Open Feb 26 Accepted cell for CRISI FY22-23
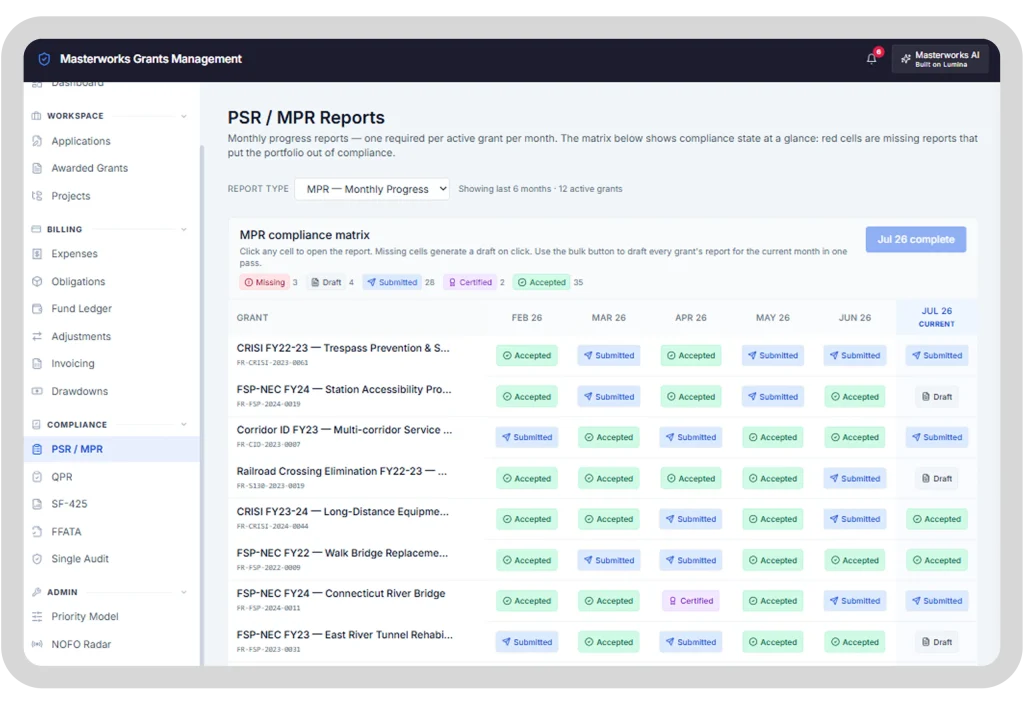The height and width of the screenshot is (705, 1024). coord(526,355)
